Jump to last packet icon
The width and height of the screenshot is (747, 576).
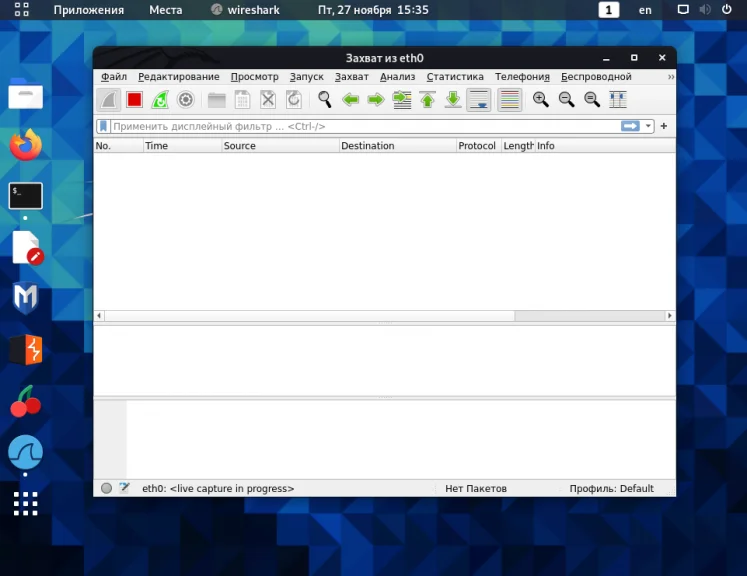point(453,100)
